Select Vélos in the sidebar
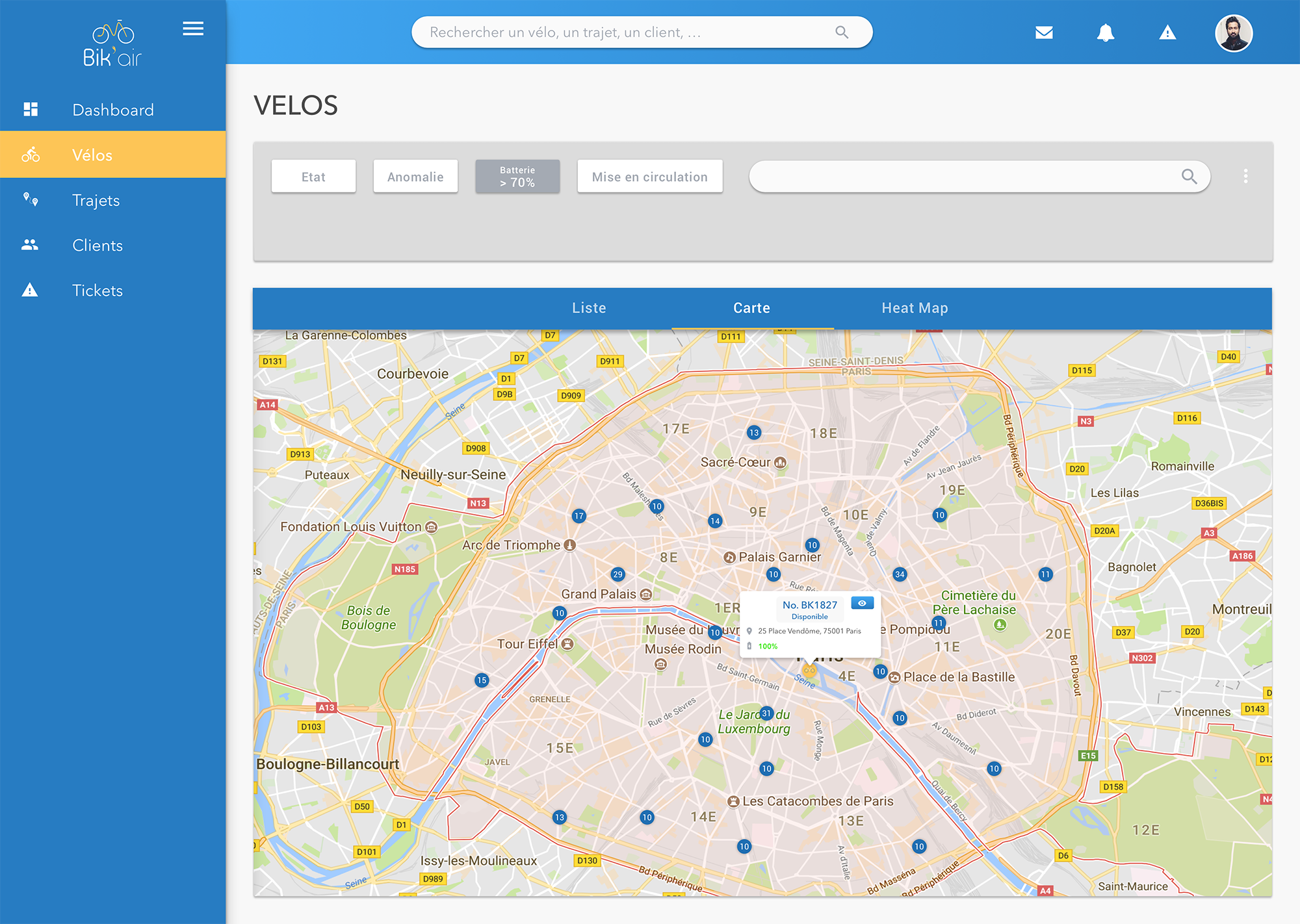 click(x=113, y=155)
